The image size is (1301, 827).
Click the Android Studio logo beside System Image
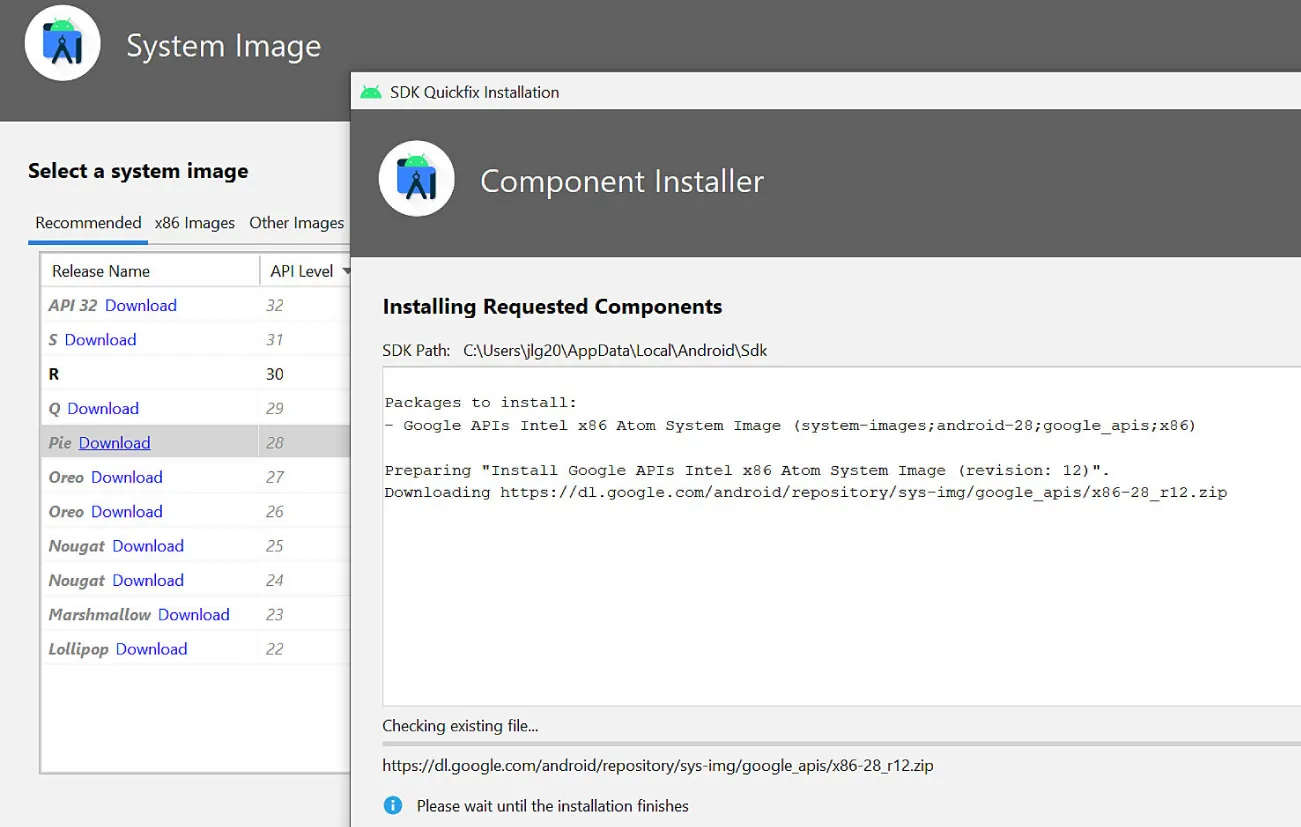pyautogui.click(x=62, y=43)
